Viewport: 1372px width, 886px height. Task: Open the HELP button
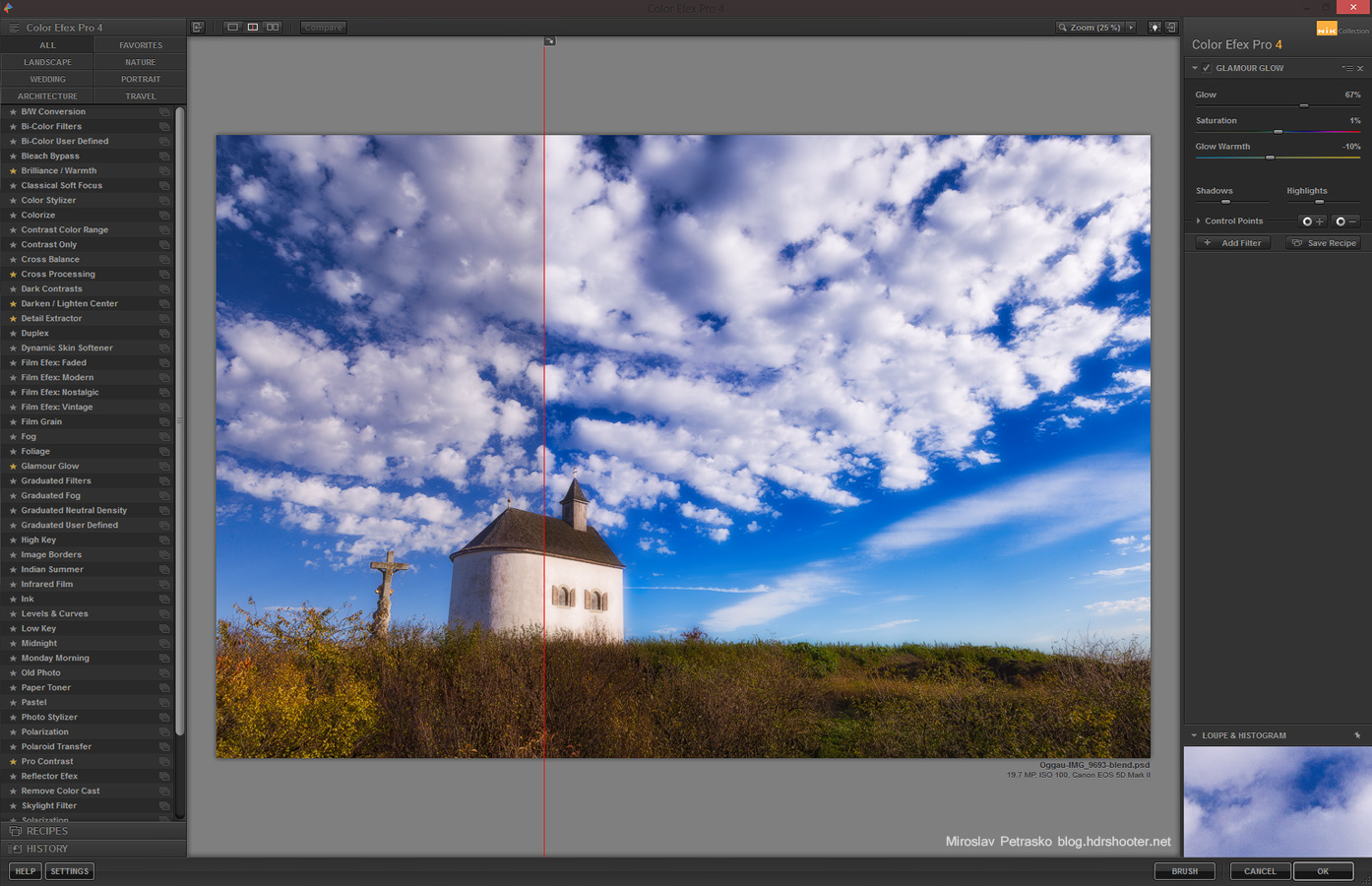26,871
